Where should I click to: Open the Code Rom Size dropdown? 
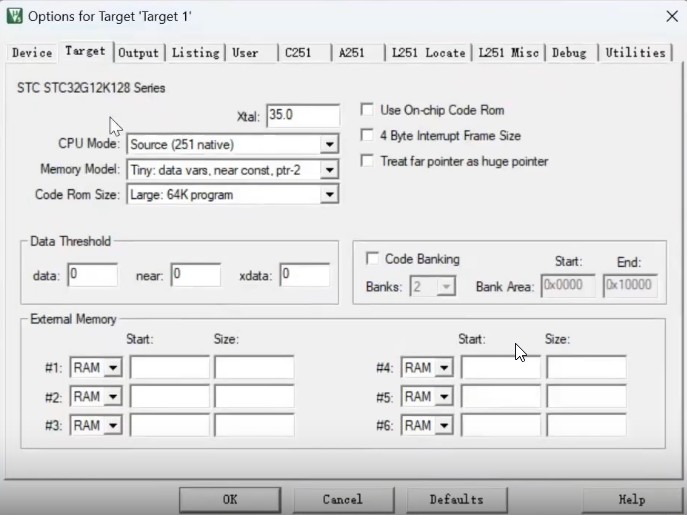pyautogui.click(x=329, y=195)
